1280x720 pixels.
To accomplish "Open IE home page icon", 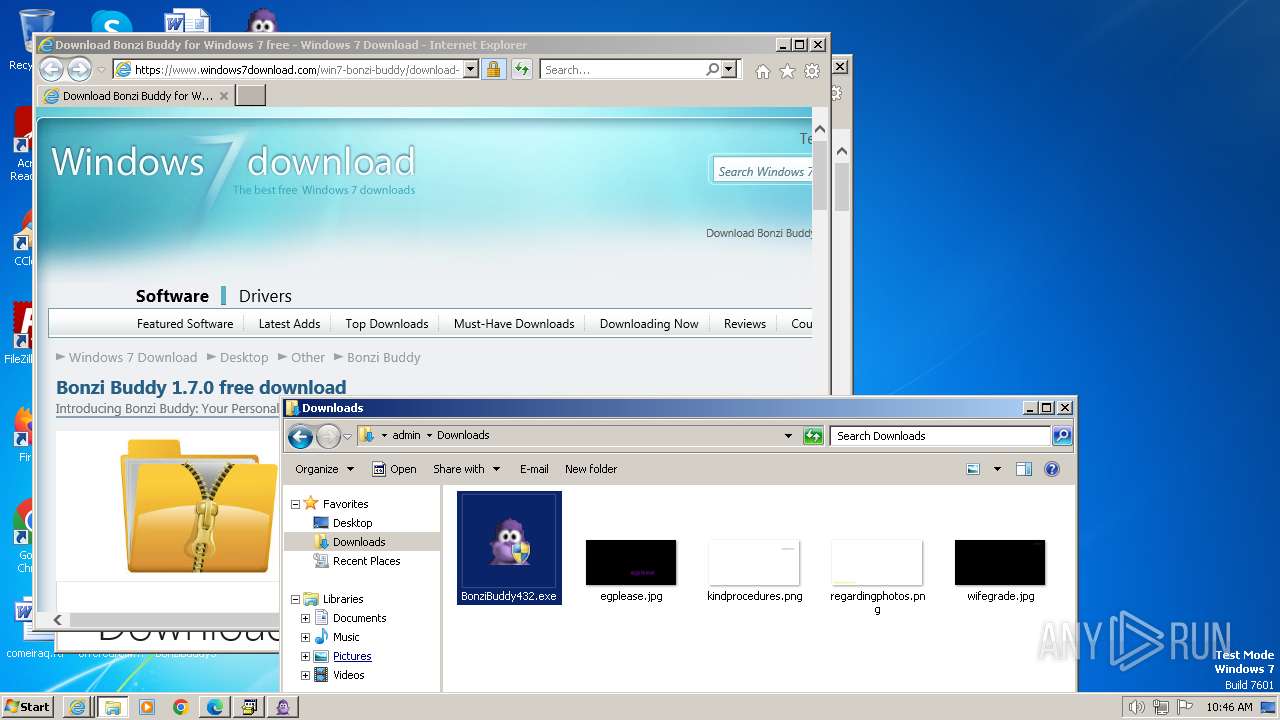I will (763, 71).
